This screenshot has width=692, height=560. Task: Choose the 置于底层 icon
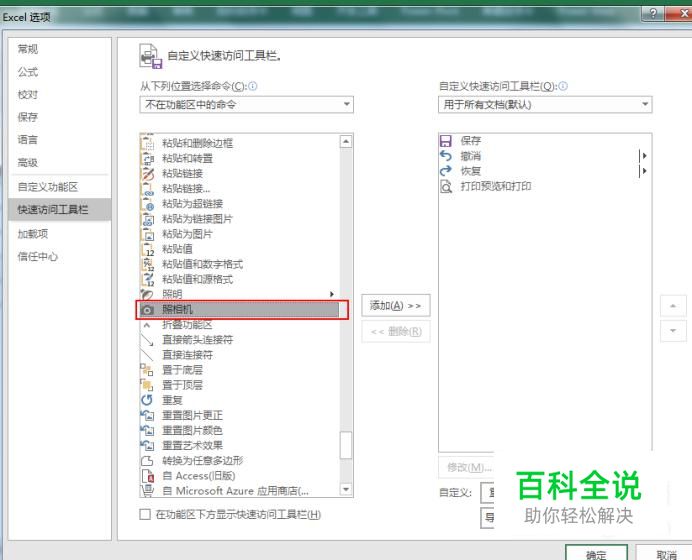tap(147, 370)
